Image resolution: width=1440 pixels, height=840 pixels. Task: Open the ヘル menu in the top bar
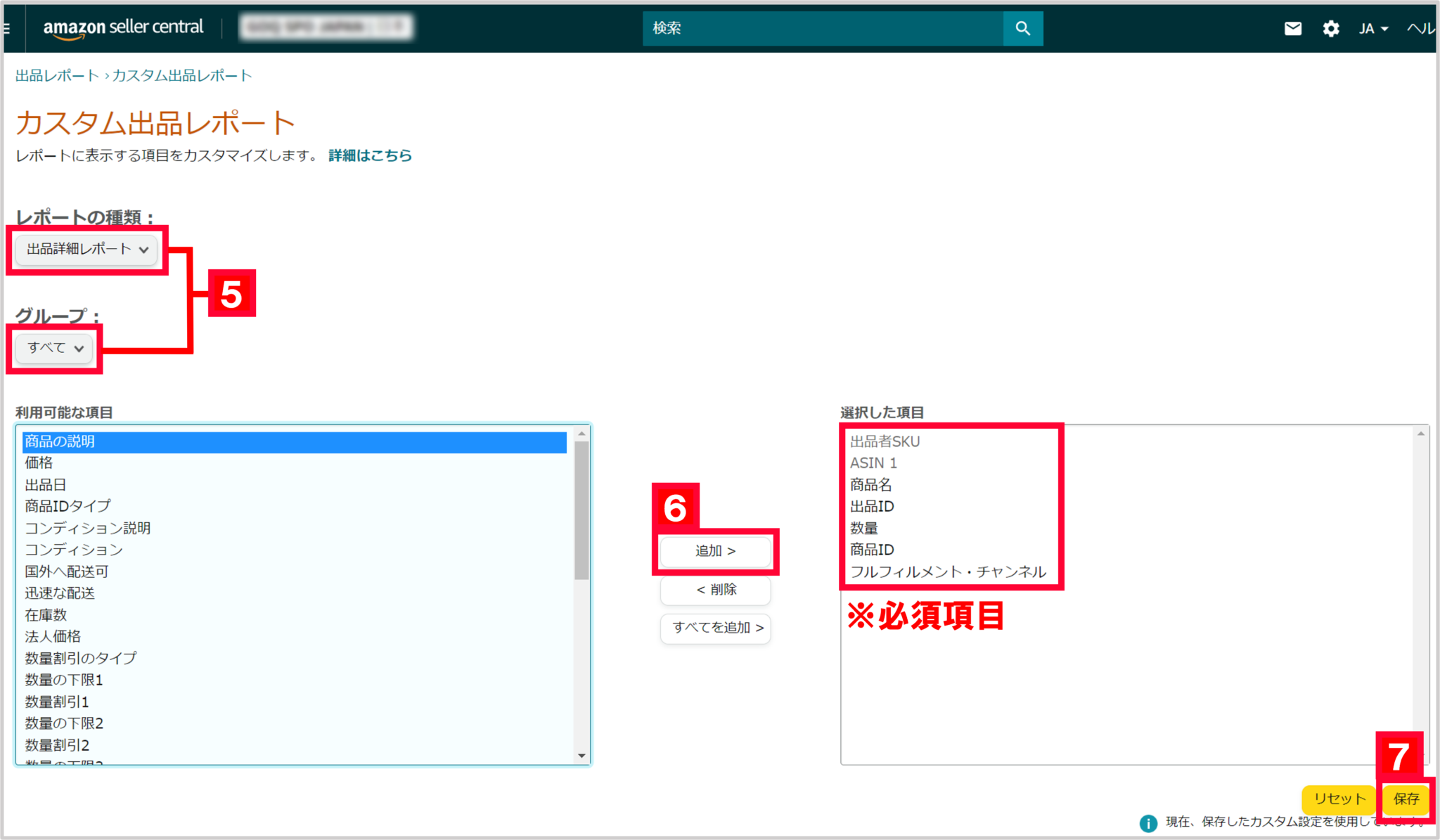click(1422, 28)
